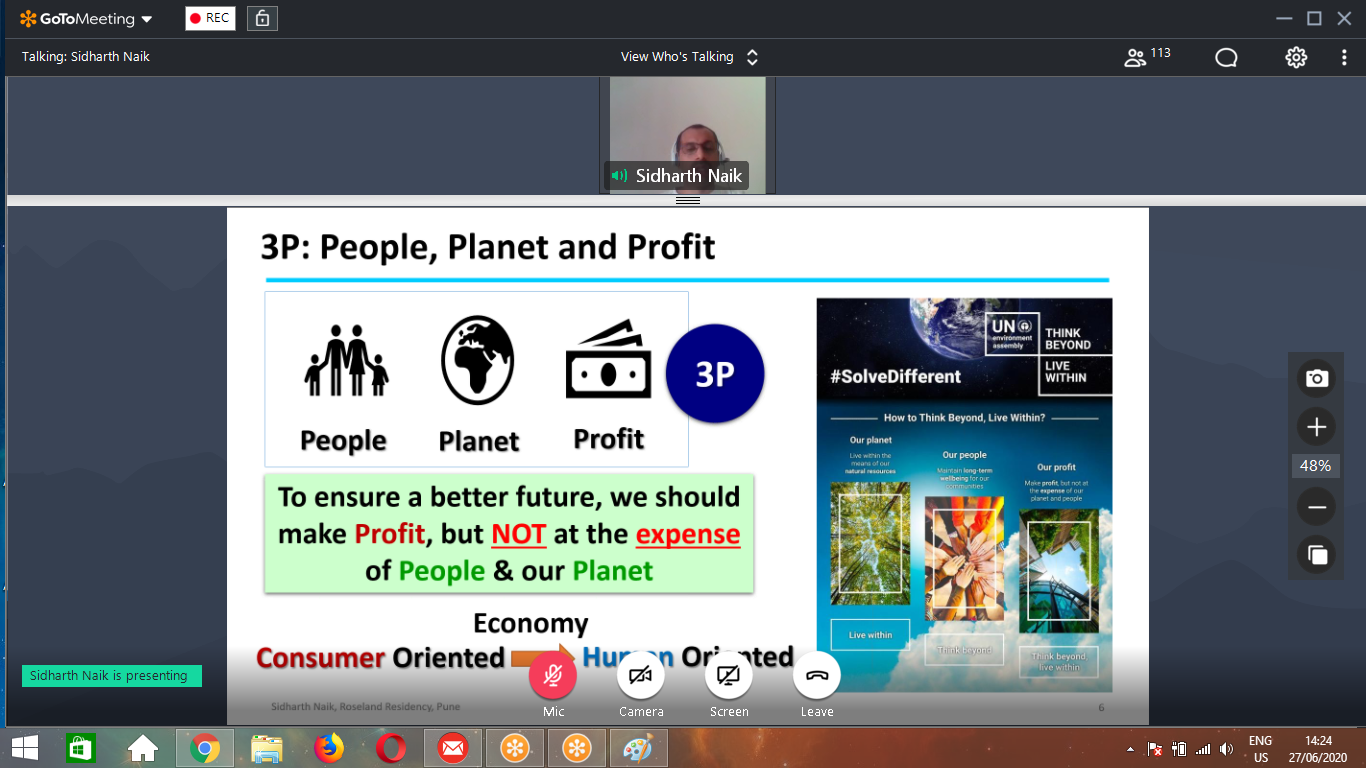Click the zoom out minus button

point(1316,506)
